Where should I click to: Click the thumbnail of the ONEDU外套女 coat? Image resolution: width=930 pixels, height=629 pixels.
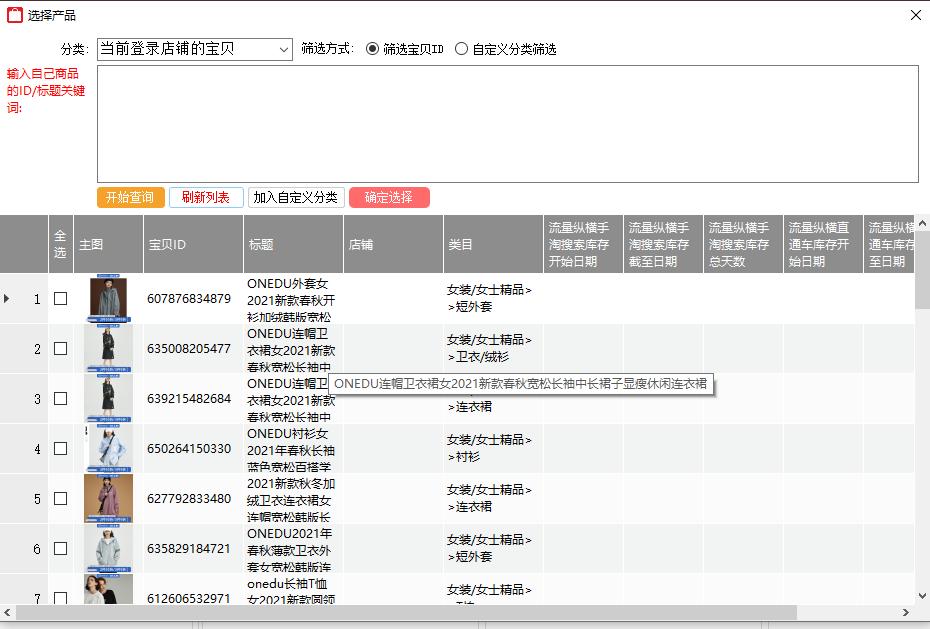click(108, 297)
